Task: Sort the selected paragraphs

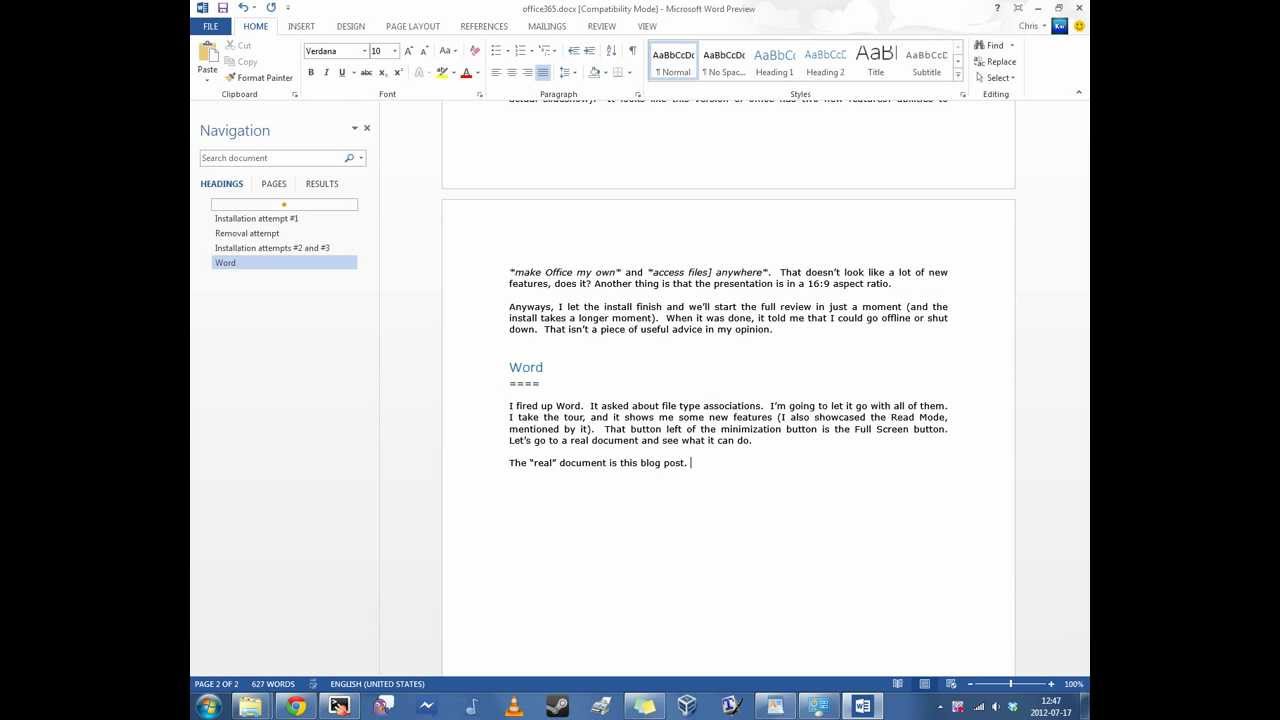Action: coord(611,51)
